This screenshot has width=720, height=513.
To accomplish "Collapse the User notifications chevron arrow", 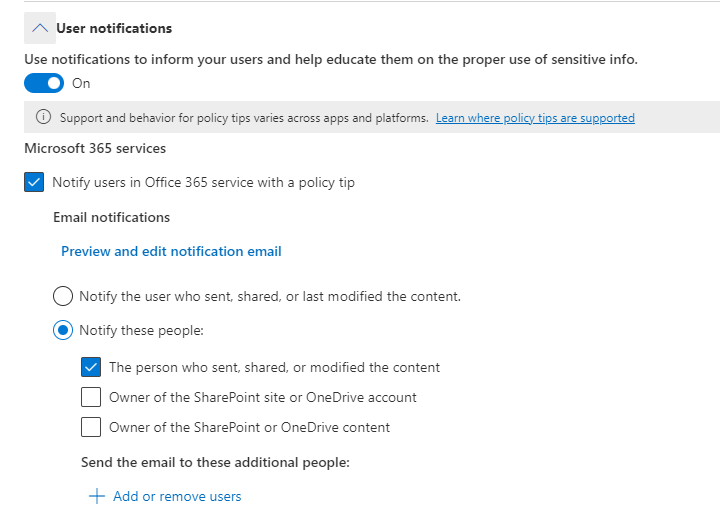I will click(40, 28).
